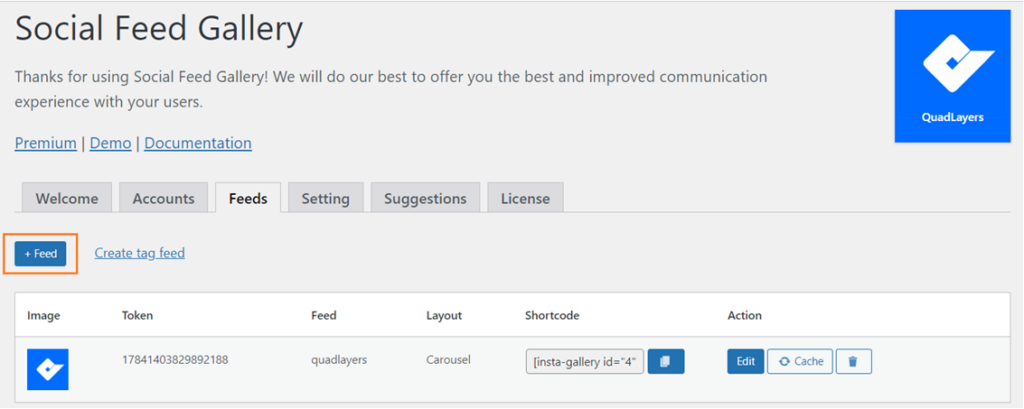
Task: Open the Setting tab
Action: click(x=325, y=198)
